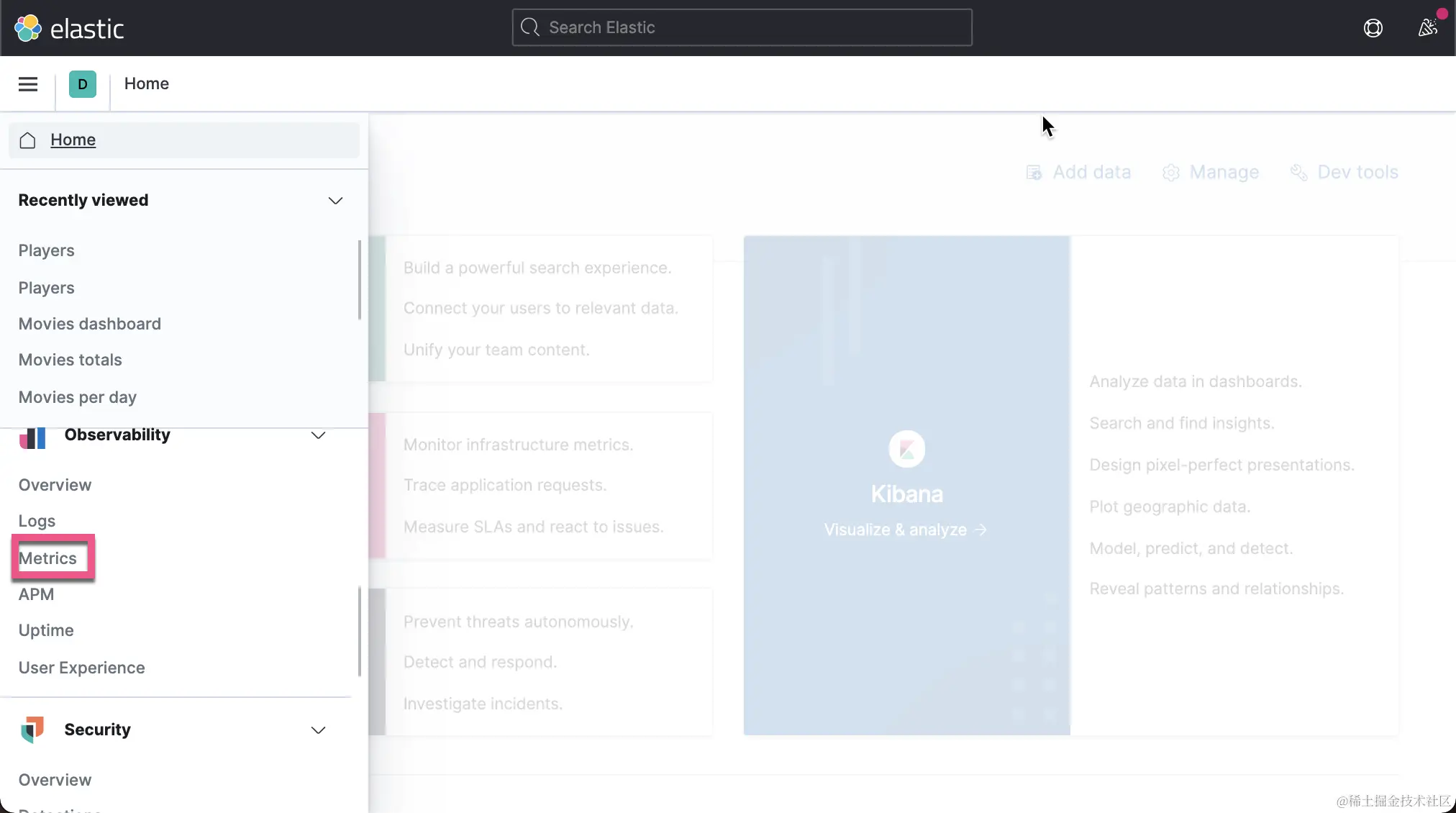Viewport: 1456px width, 813px height.
Task: Toggle the hamburger navigation menu
Action: click(x=28, y=84)
